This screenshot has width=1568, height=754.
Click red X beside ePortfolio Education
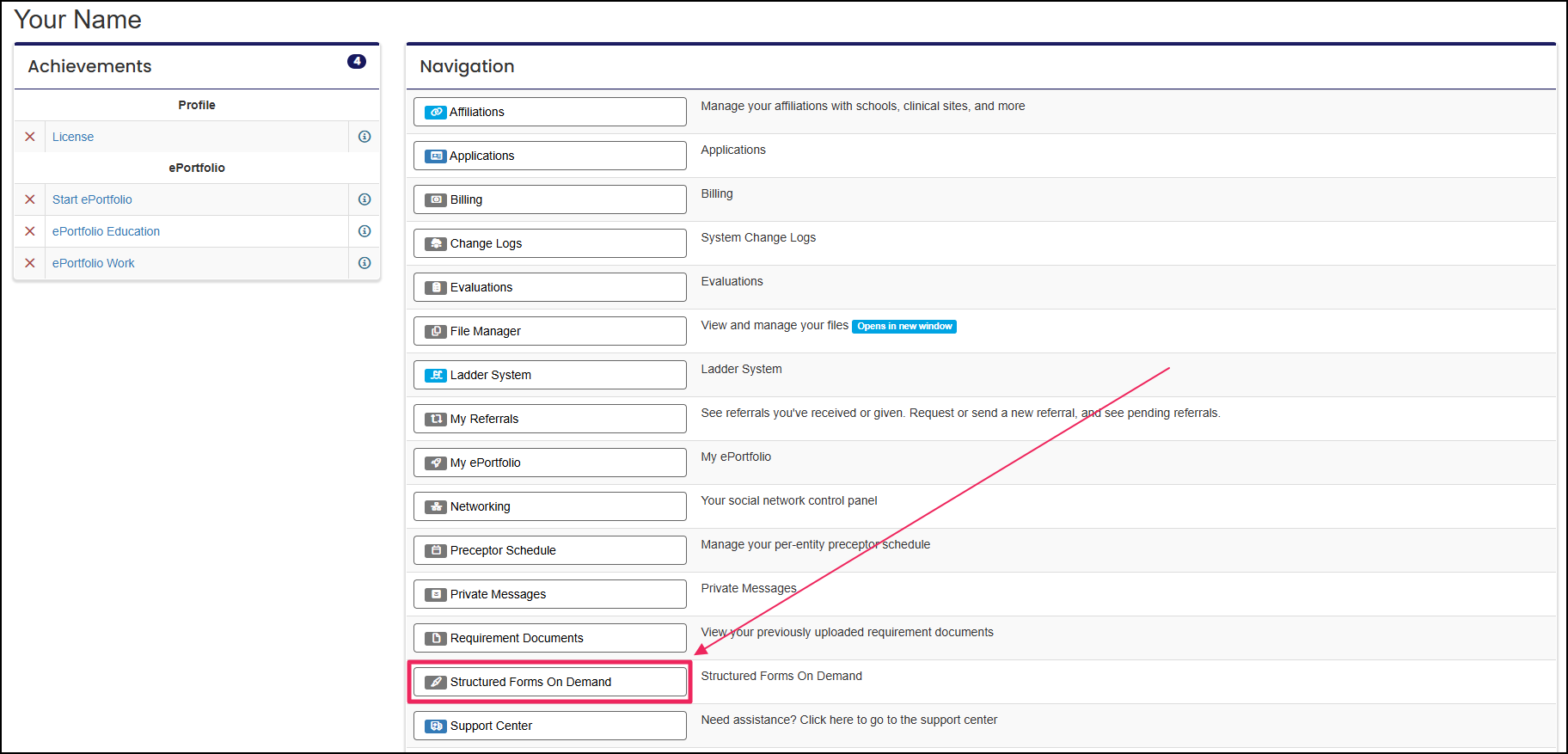30,231
